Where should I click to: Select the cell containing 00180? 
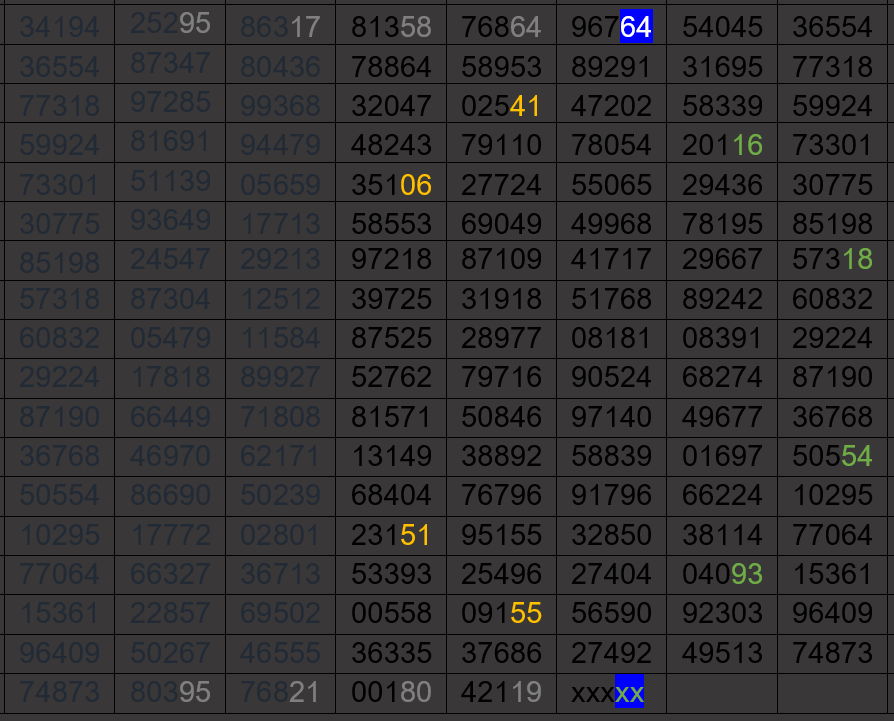391,693
